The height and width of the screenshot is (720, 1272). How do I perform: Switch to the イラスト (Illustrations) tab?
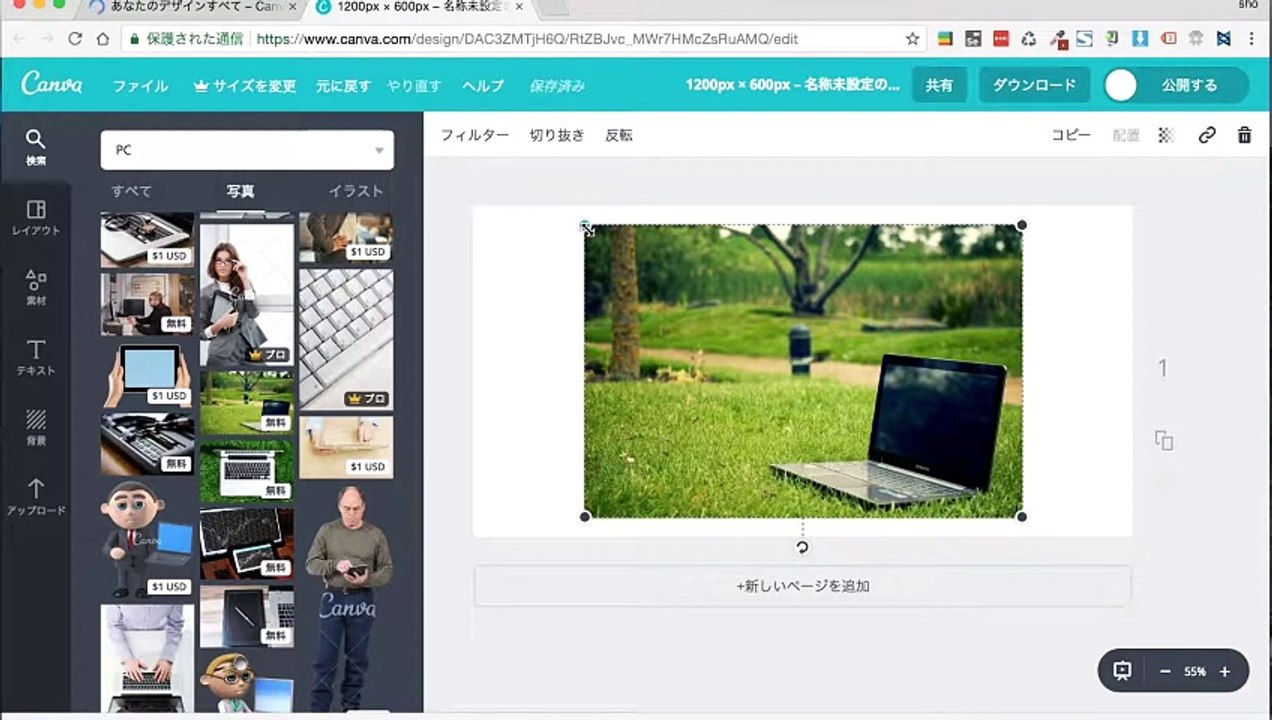point(356,191)
